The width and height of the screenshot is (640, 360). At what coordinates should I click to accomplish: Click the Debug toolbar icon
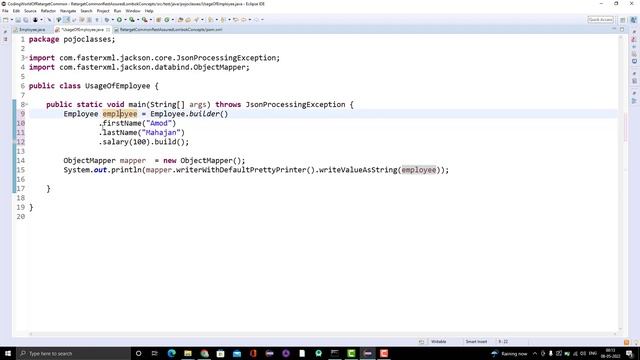pos(107,20)
